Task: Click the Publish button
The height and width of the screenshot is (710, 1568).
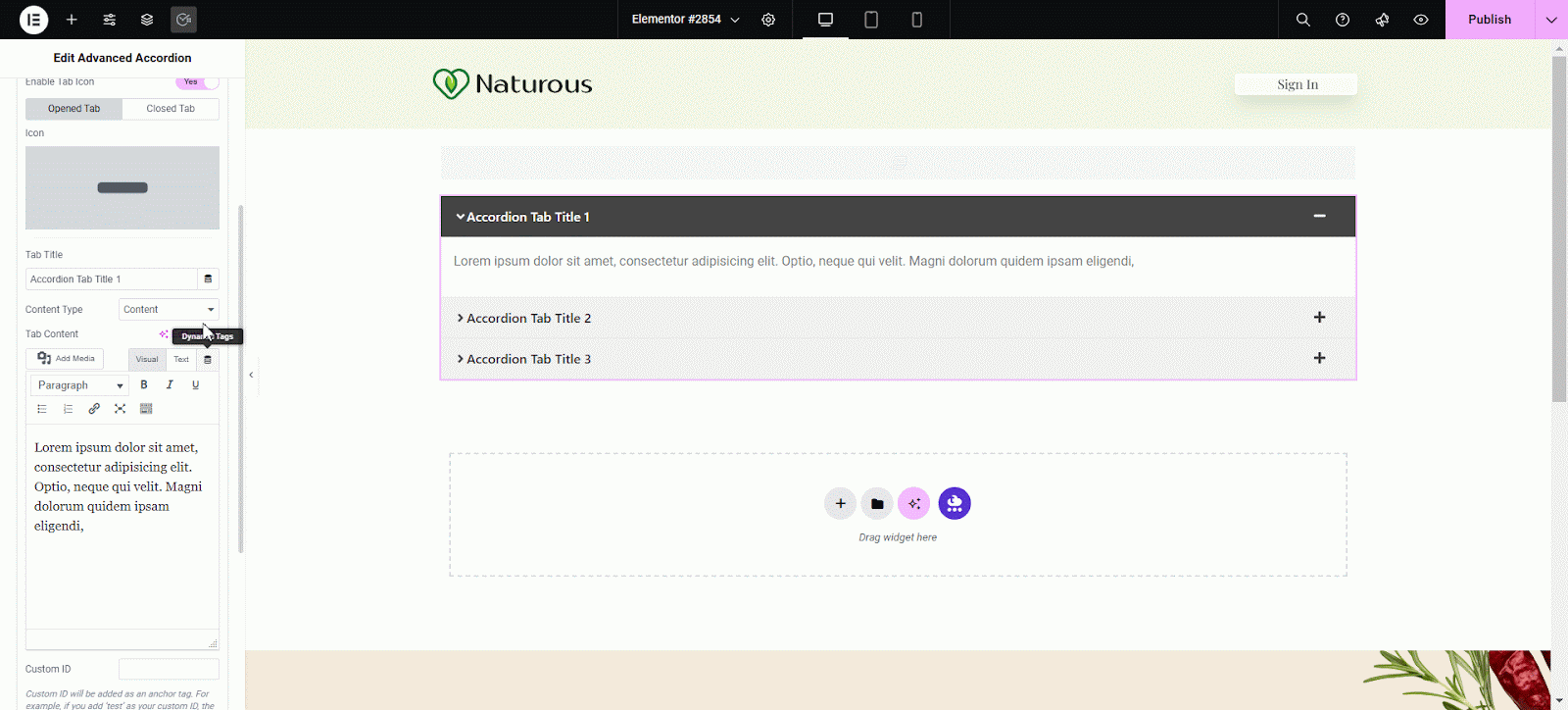Action: coord(1489,20)
